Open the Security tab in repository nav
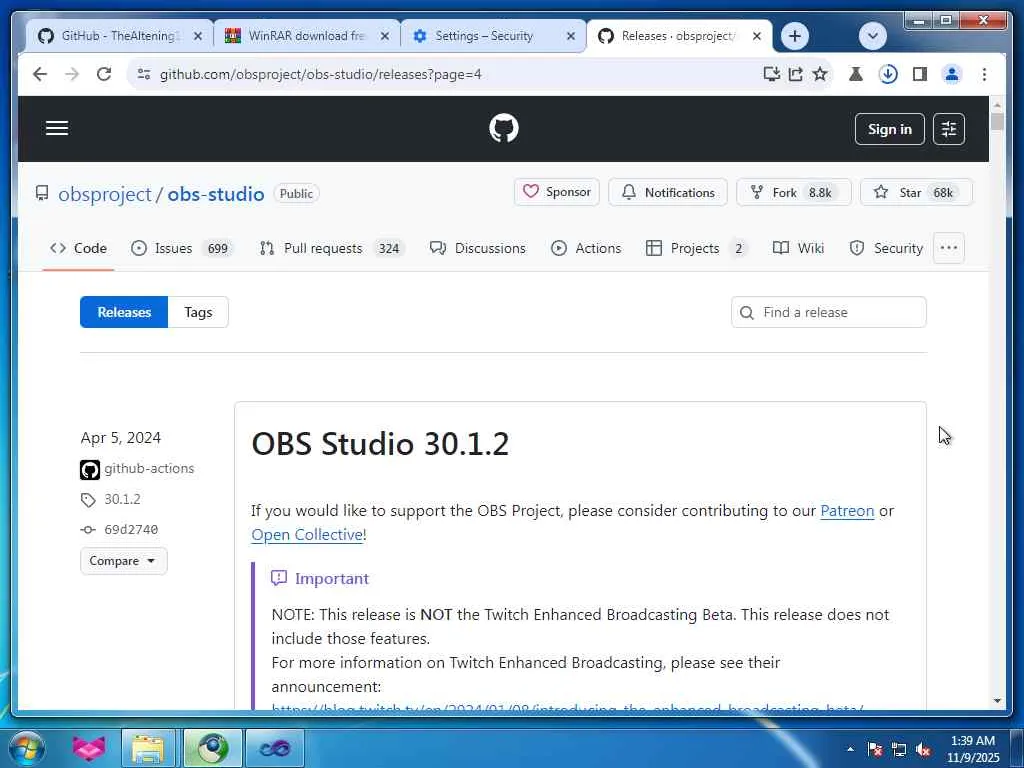The height and width of the screenshot is (768, 1024). click(886, 248)
